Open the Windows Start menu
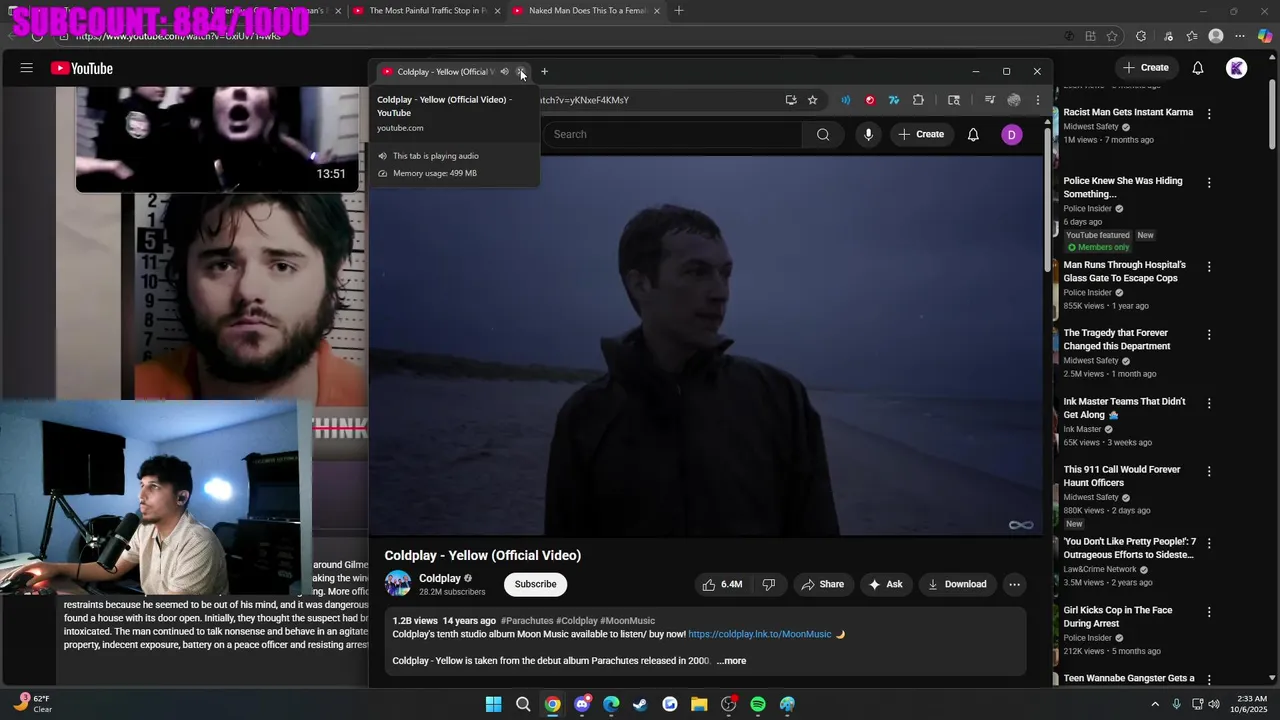This screenshot has height=720, width=1280. [493, 704]
